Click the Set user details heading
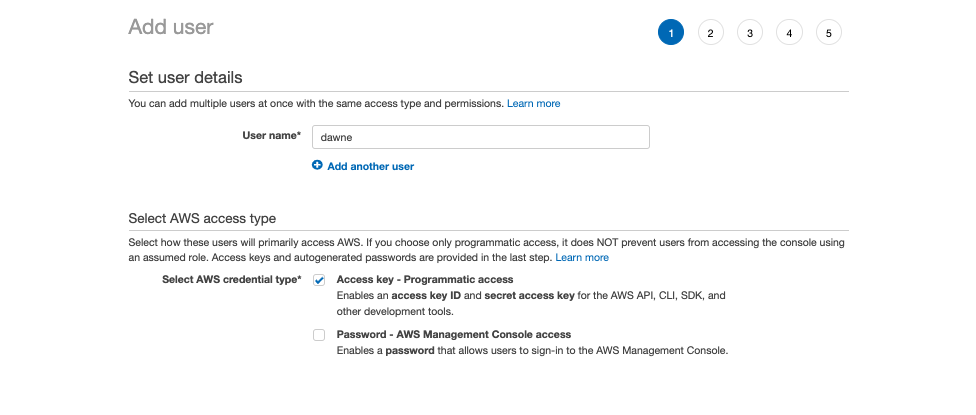 [x=185, y=77]
